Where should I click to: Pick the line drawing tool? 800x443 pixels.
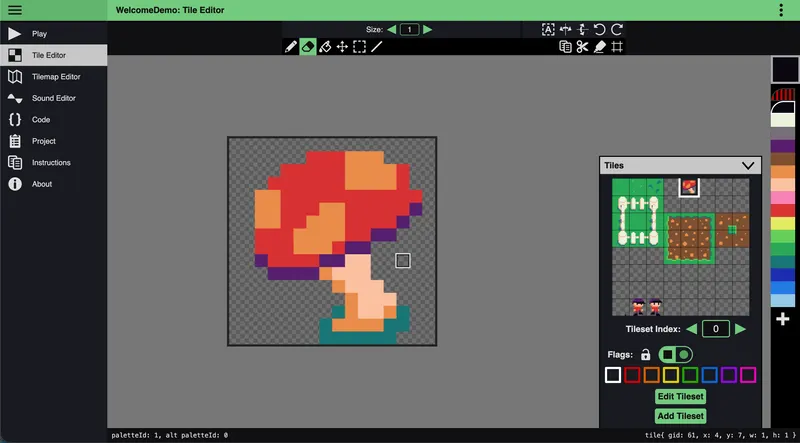pyautogui.click(x=376, y=47)
